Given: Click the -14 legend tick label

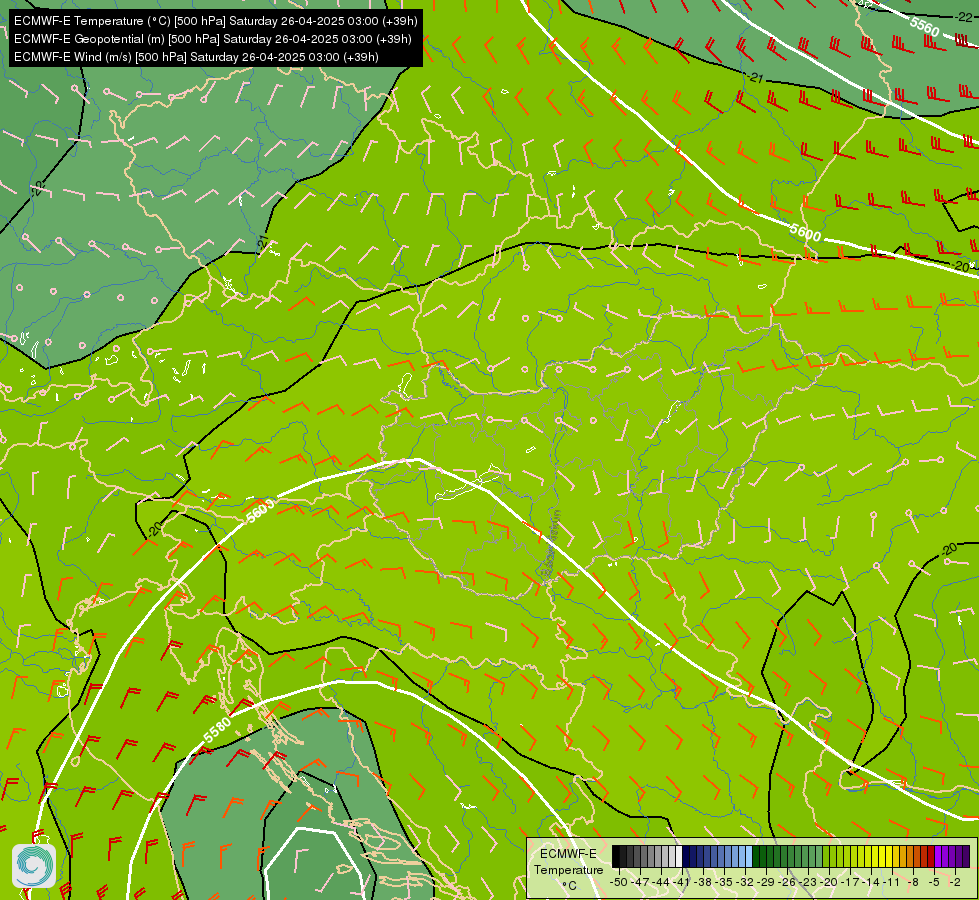Looking at the screenshot, I should 871,882.
